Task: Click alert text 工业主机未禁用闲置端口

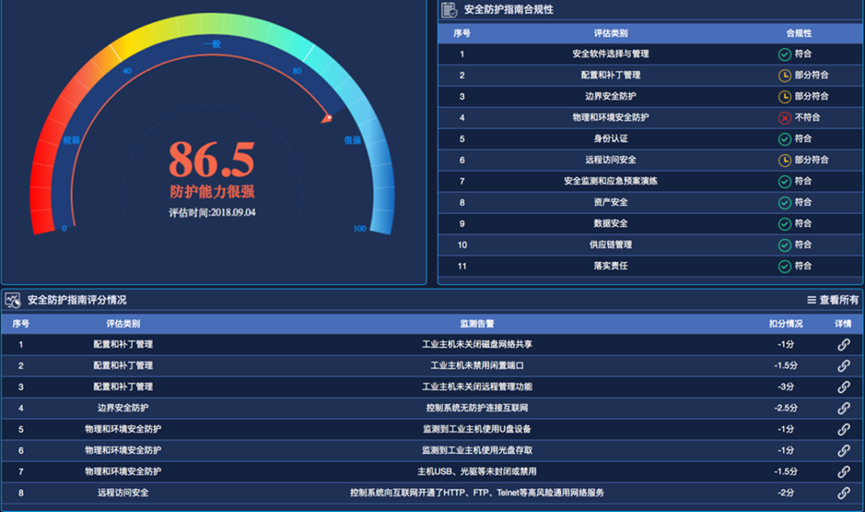Action: tap(477, 365)
